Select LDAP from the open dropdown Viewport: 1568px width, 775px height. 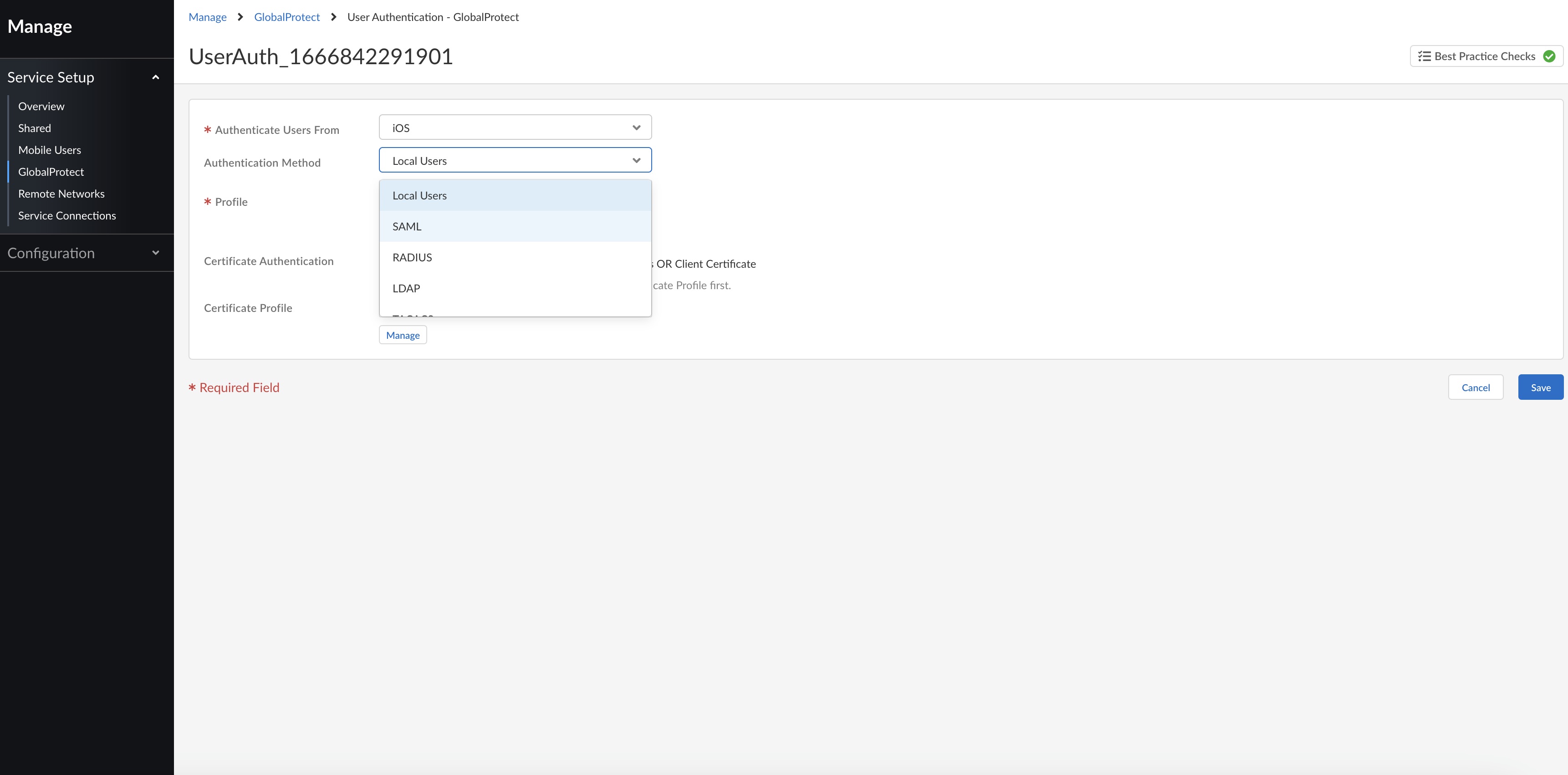point(406,288)
